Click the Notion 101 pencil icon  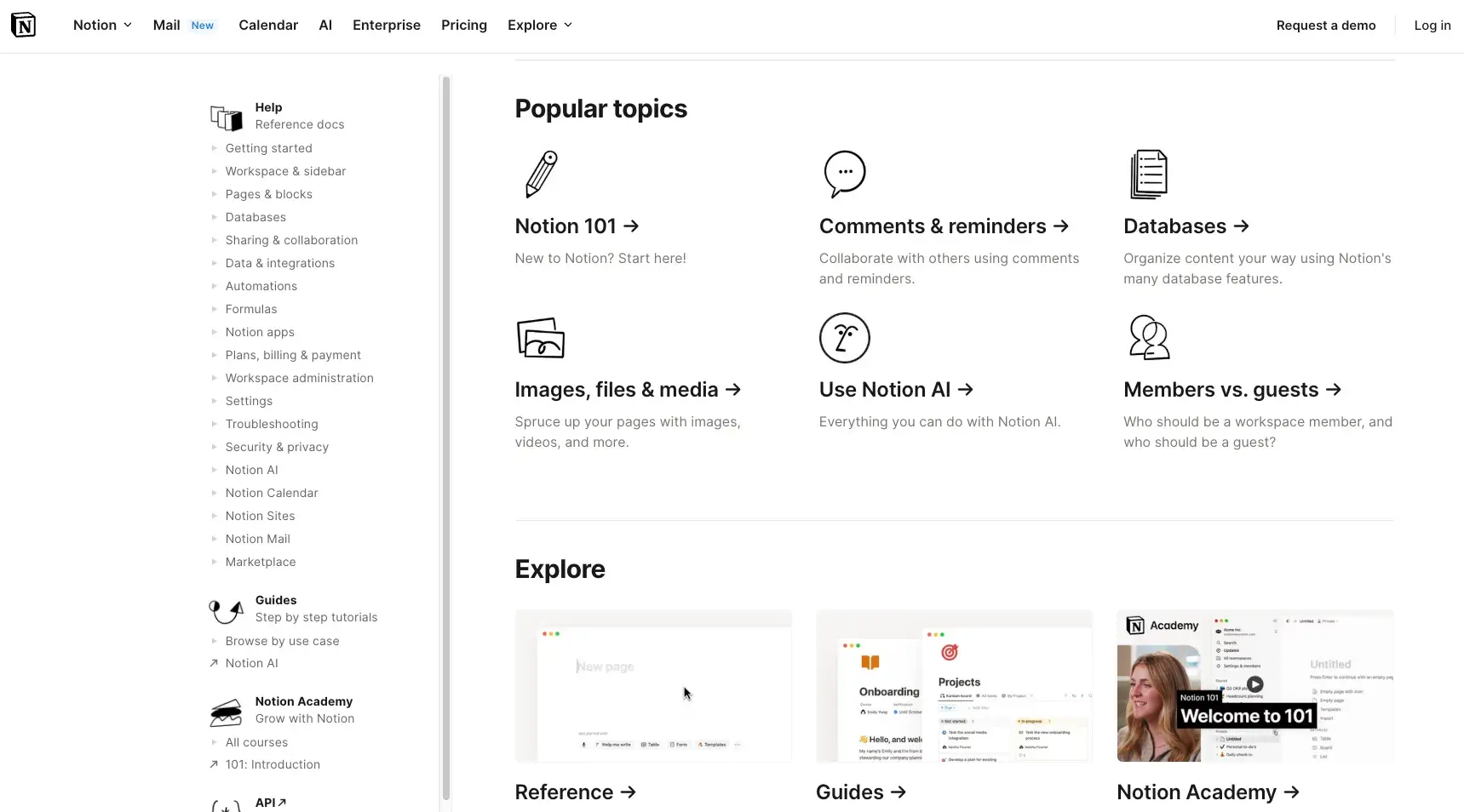(x=540, y=174)
